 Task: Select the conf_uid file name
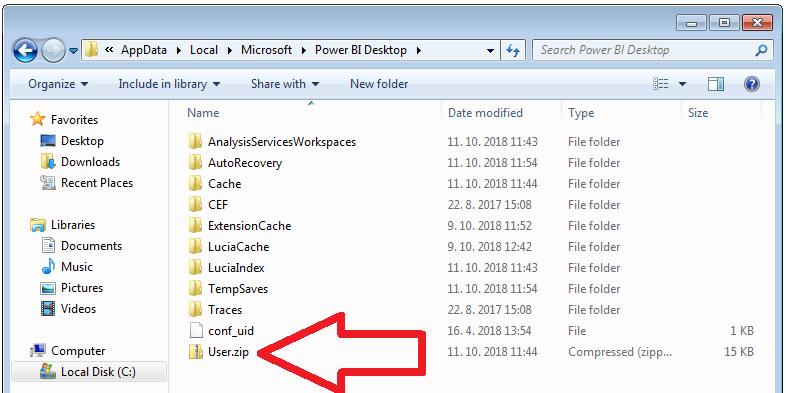pyautogui.click(x=231, y=331)
